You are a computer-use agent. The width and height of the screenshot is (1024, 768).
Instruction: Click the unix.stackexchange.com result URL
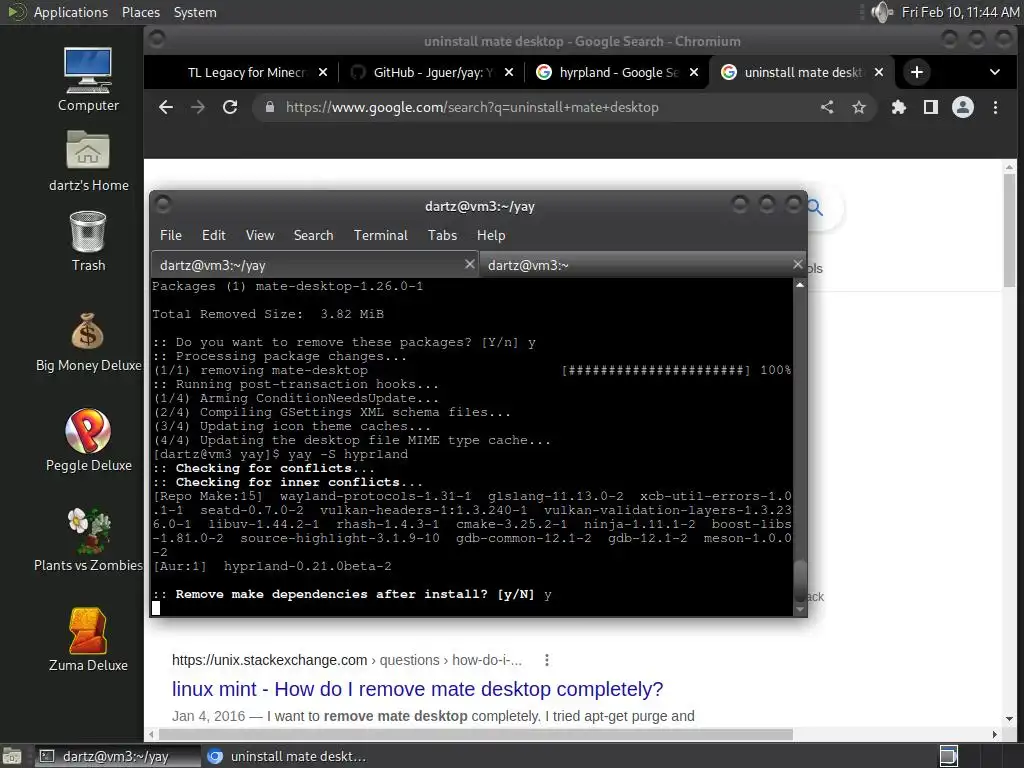(x=347, y=660)
